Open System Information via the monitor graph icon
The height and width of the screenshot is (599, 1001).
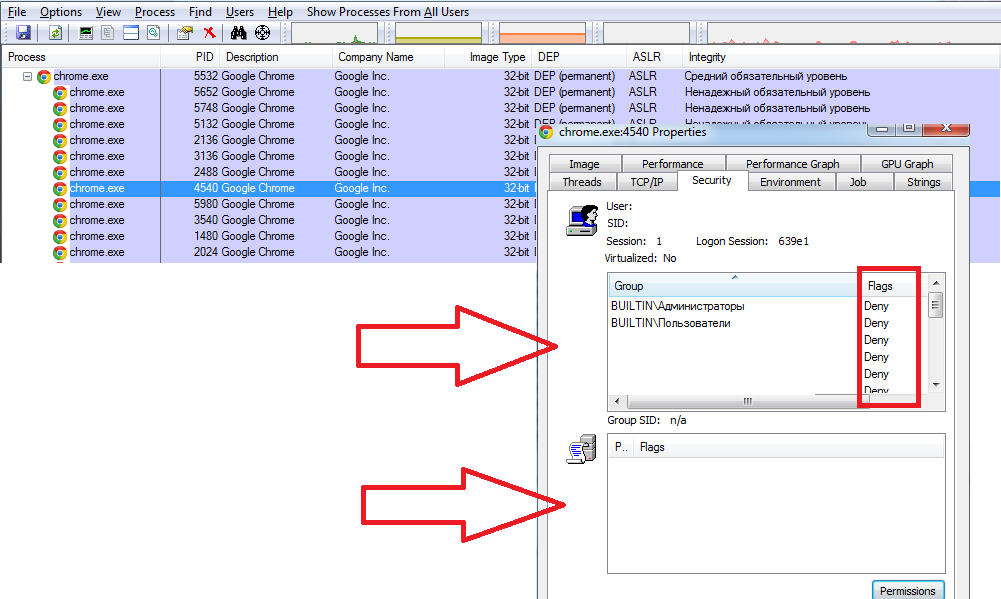click(86, 33)
